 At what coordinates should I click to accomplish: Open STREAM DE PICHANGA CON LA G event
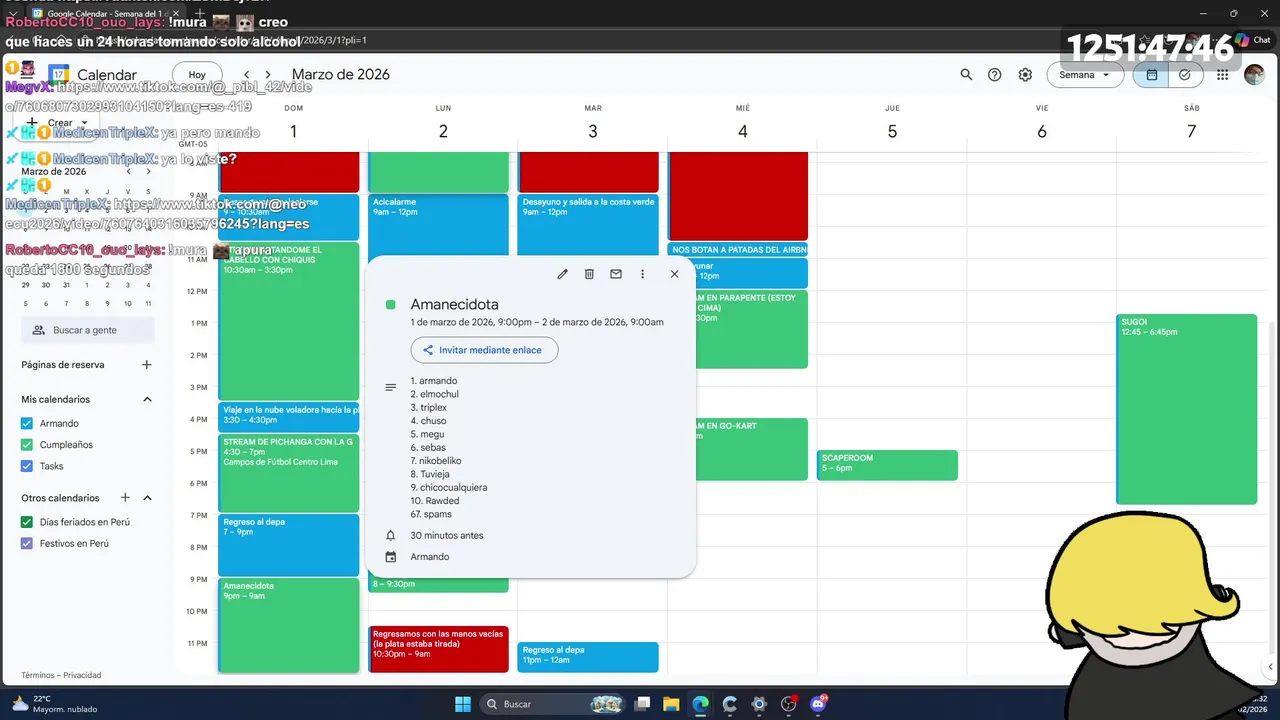tap(289, 473)
